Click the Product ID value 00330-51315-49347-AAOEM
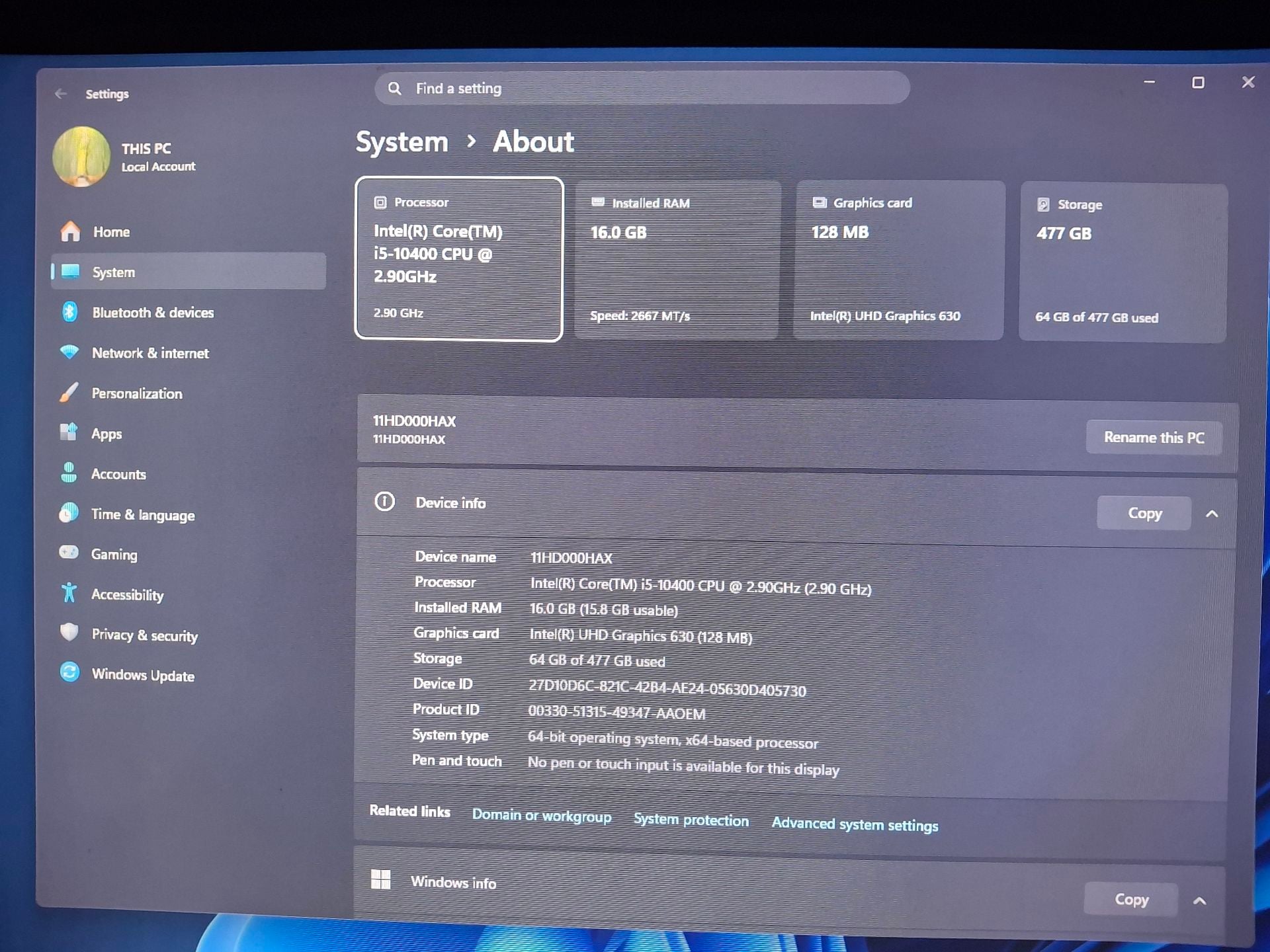This screenshot has width=1270, height=952. (x=616, y=713)
